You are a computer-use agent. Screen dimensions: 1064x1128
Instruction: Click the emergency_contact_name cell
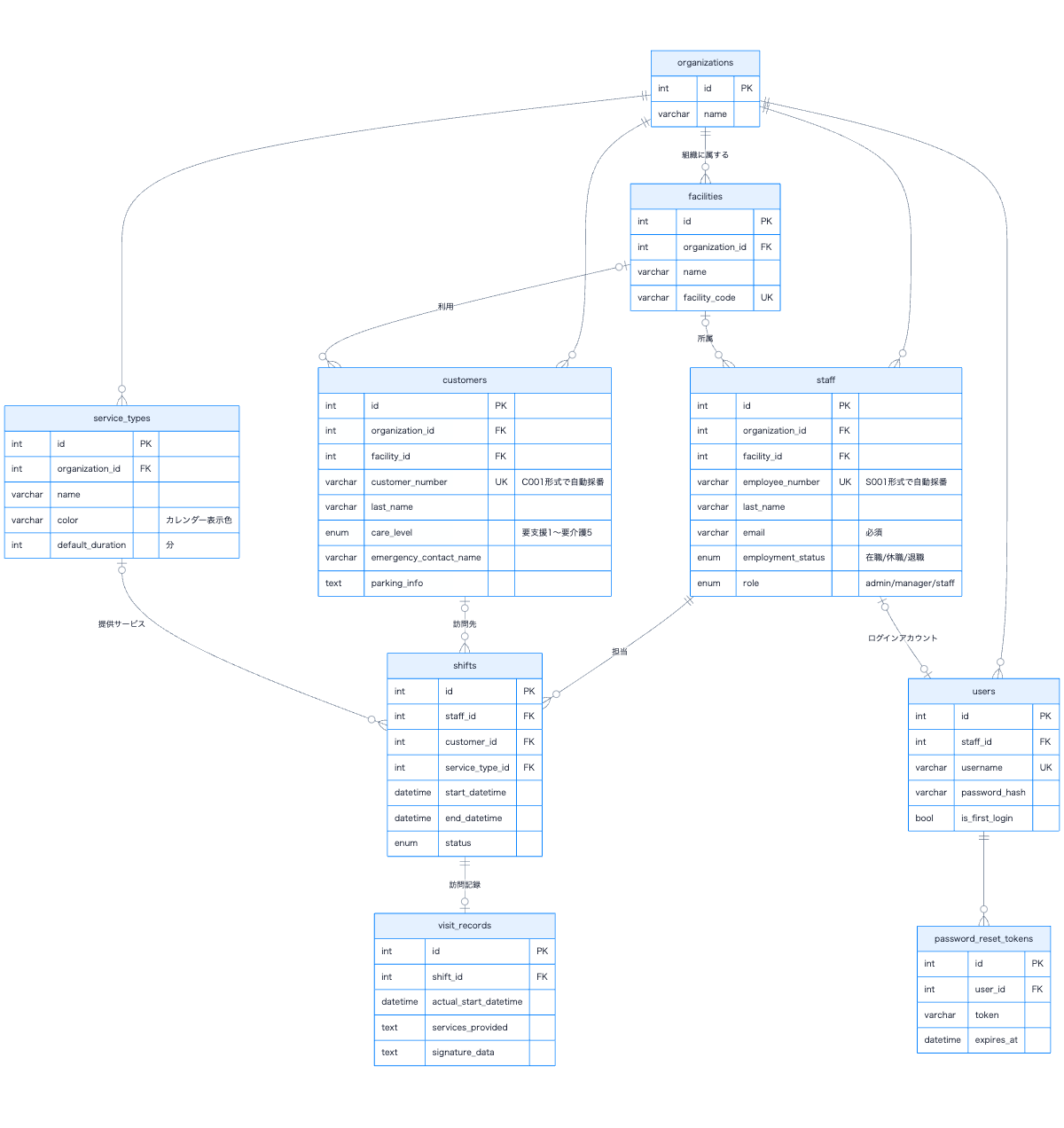[426, 558]
